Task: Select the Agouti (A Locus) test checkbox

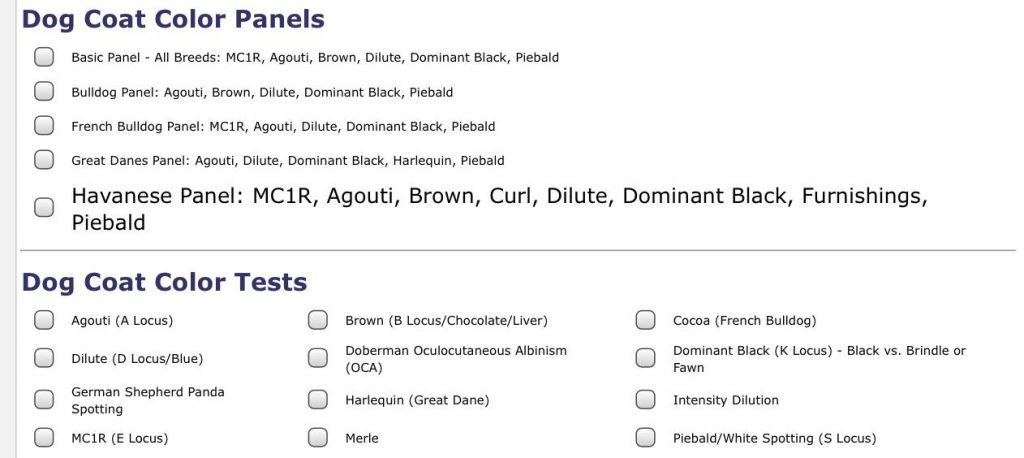Action: point(44,321)
